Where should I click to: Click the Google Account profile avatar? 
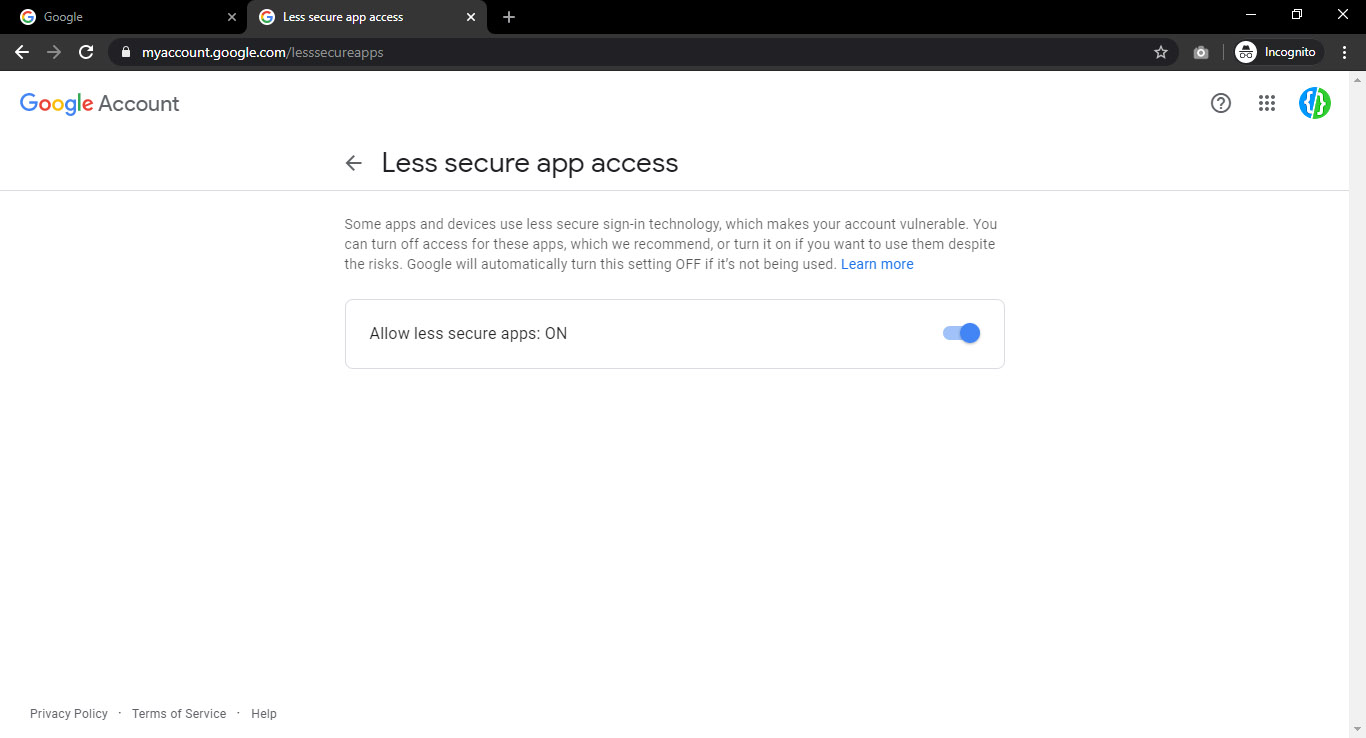(x=1314, y=103)
